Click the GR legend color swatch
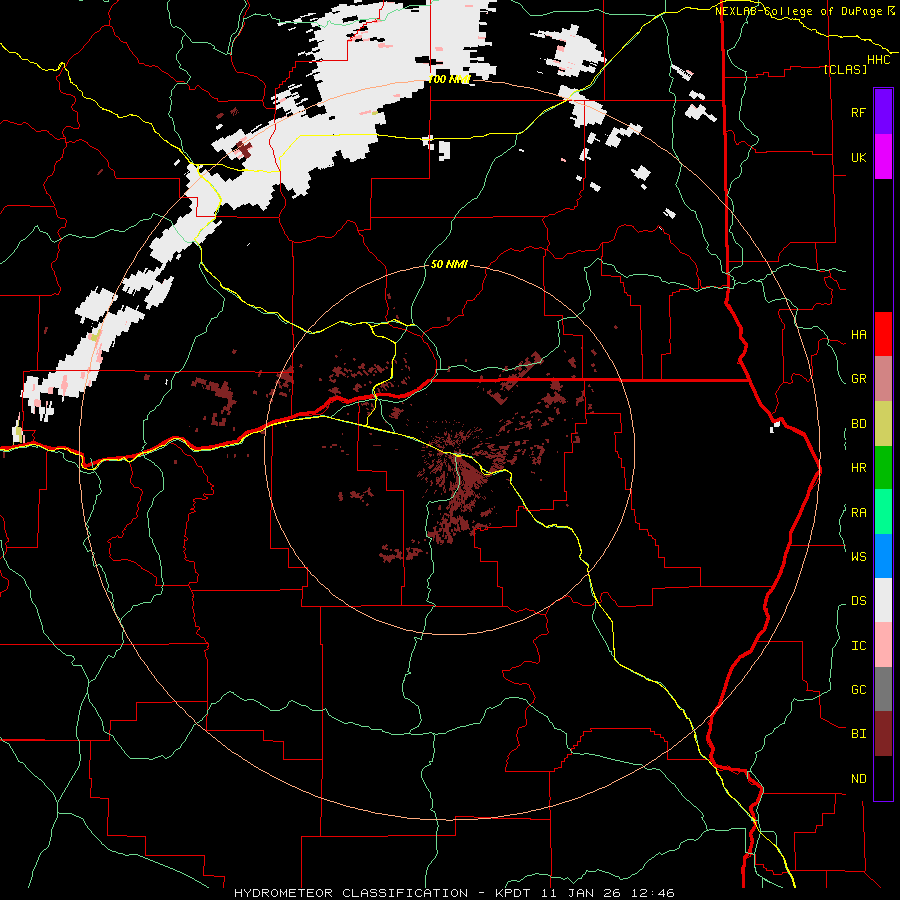 tap(883, 379)
